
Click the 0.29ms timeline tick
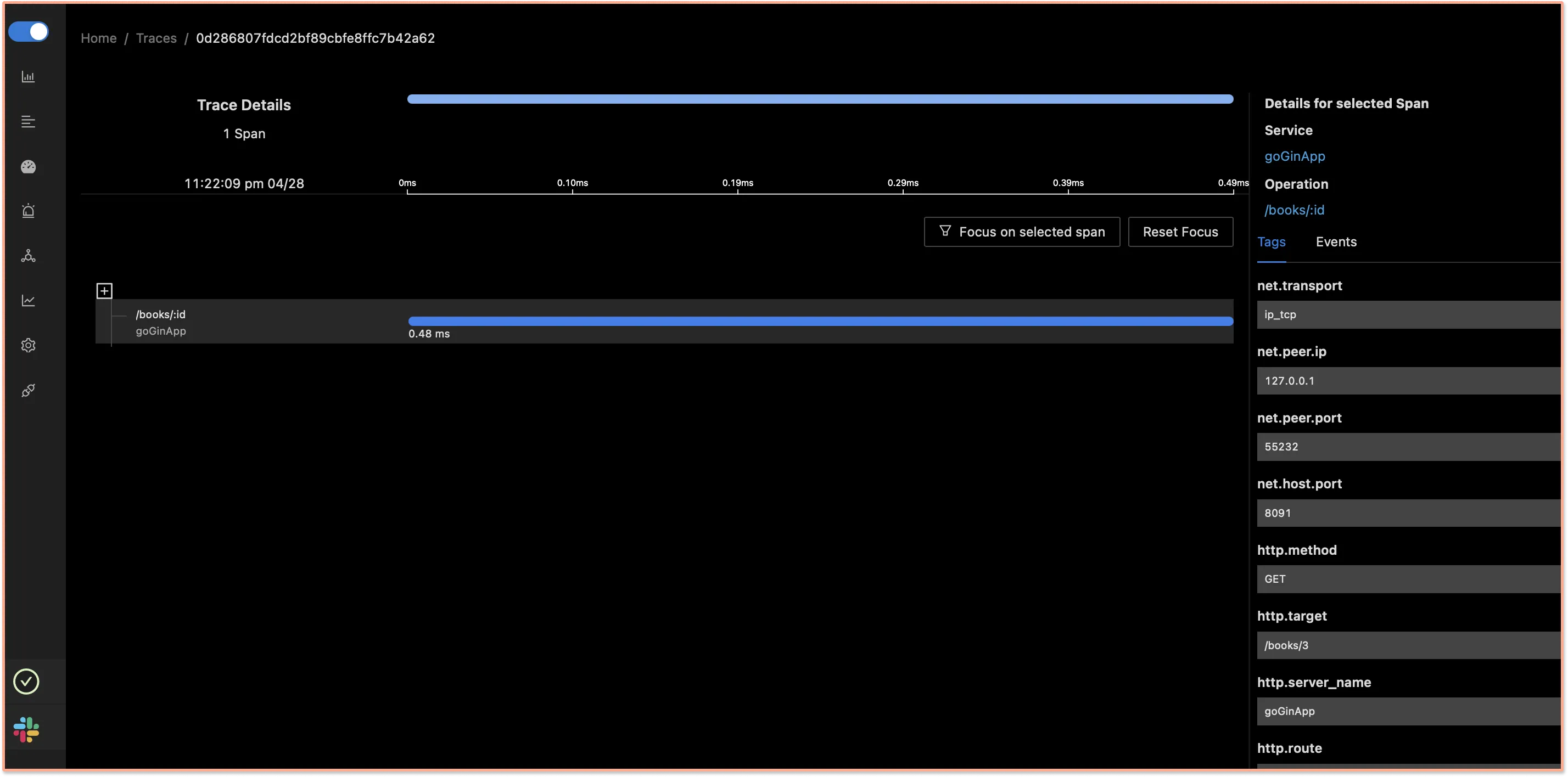click(903, 183)
